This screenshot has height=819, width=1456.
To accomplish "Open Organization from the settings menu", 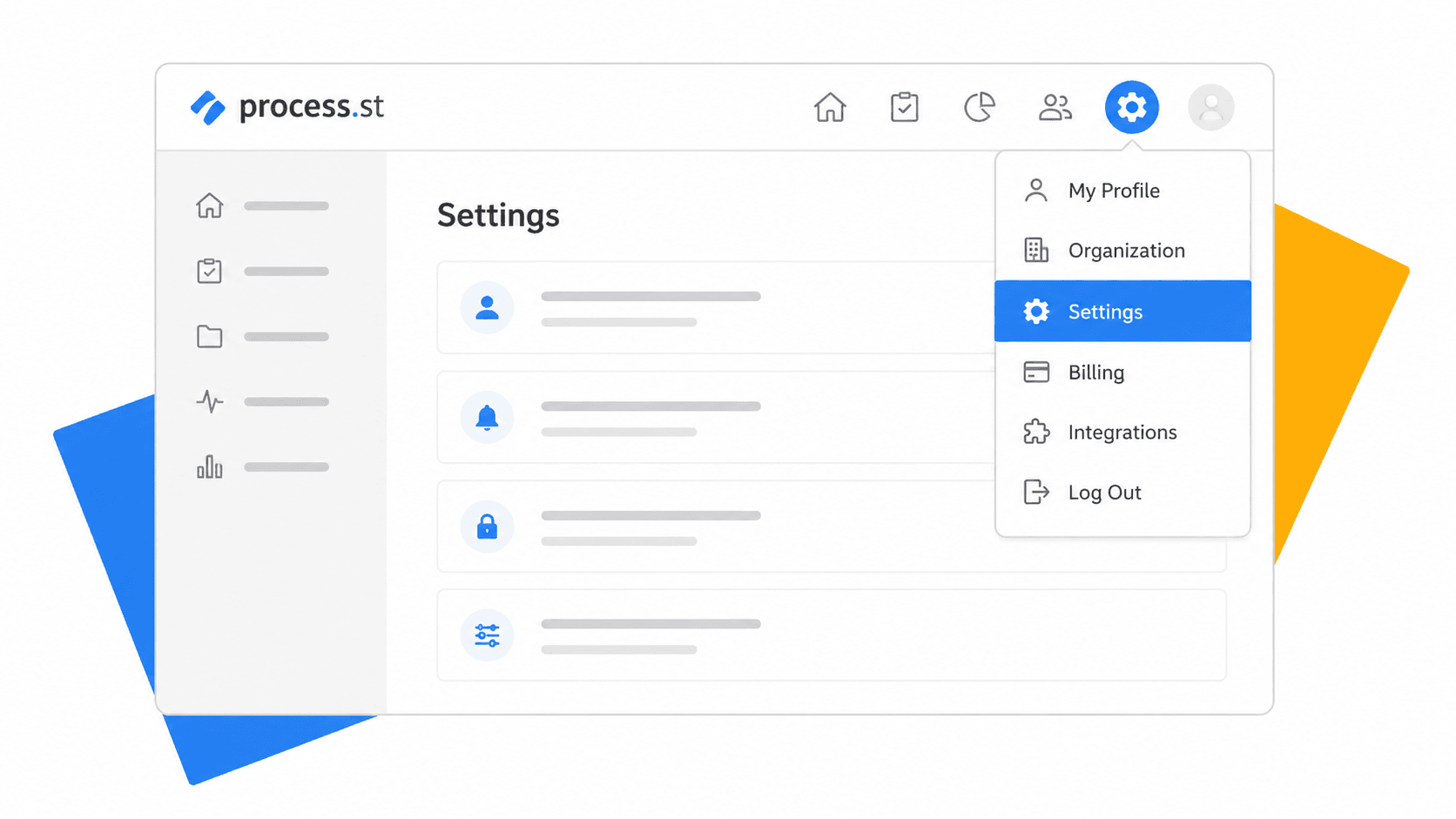I will 1126,250.
